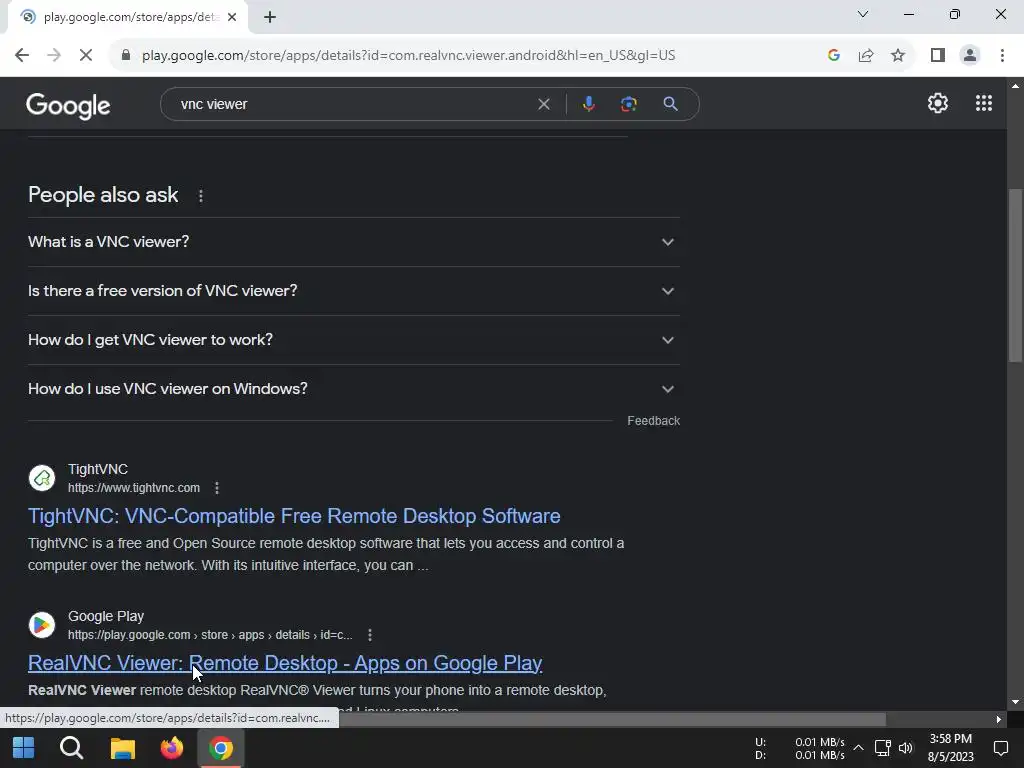The image size is (1024, 768).
Task: Start a voice search with the microphone
Action: 589,104
